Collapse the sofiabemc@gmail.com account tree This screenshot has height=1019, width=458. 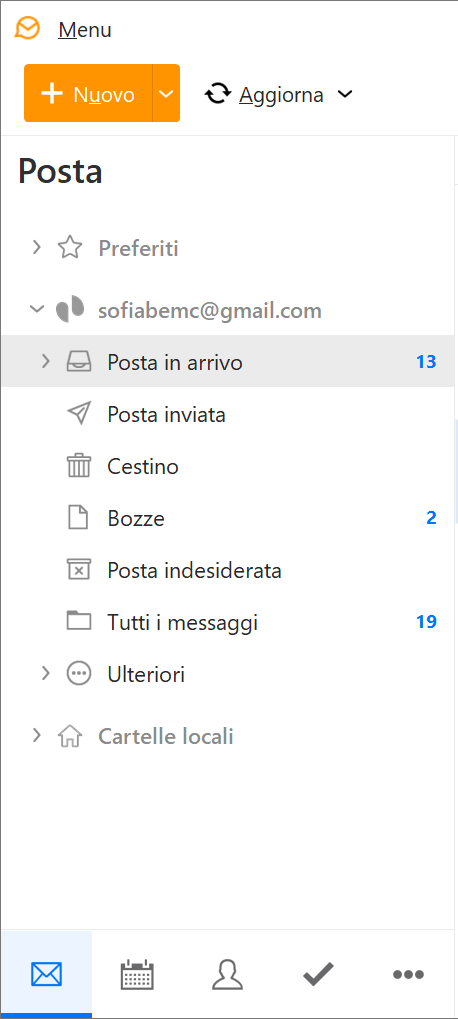tap(37, 309)
